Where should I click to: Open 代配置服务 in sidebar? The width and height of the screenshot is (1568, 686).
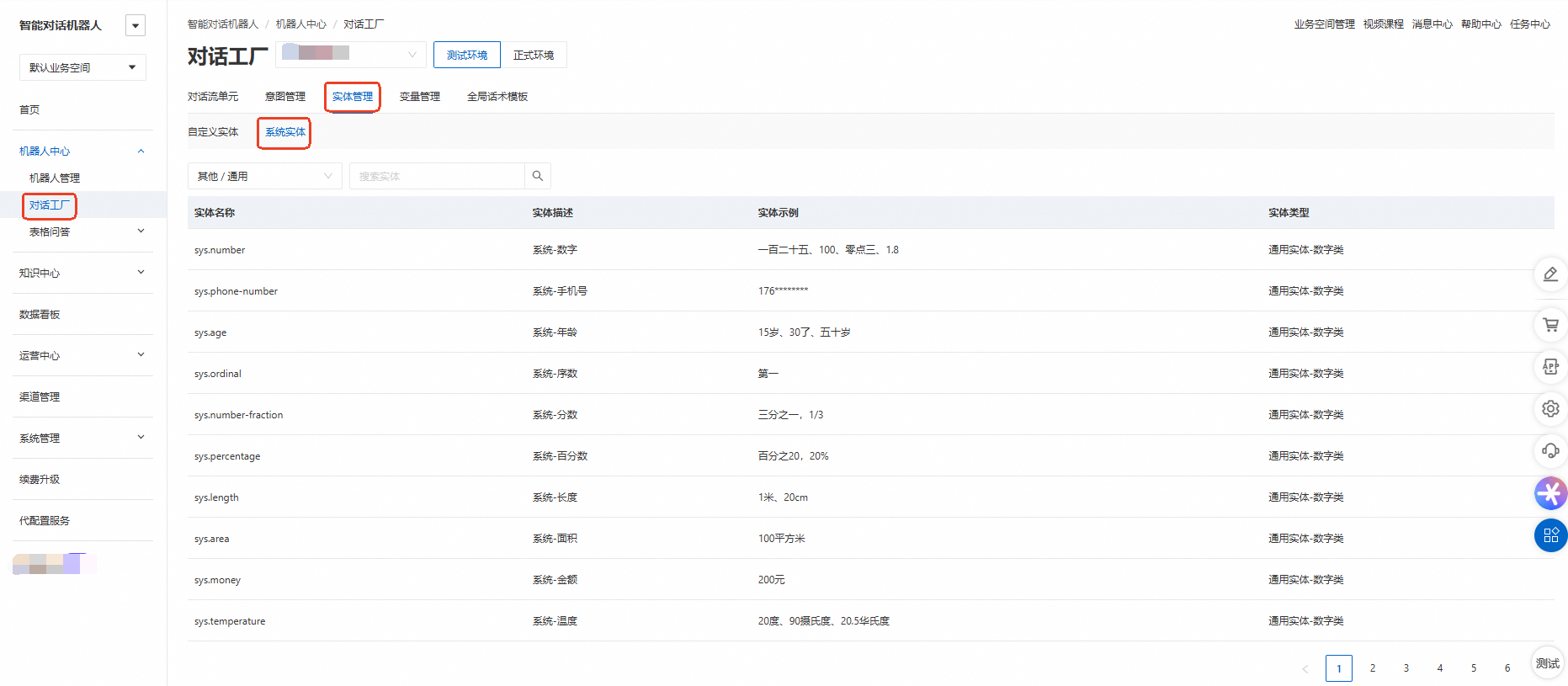(45, 520)
